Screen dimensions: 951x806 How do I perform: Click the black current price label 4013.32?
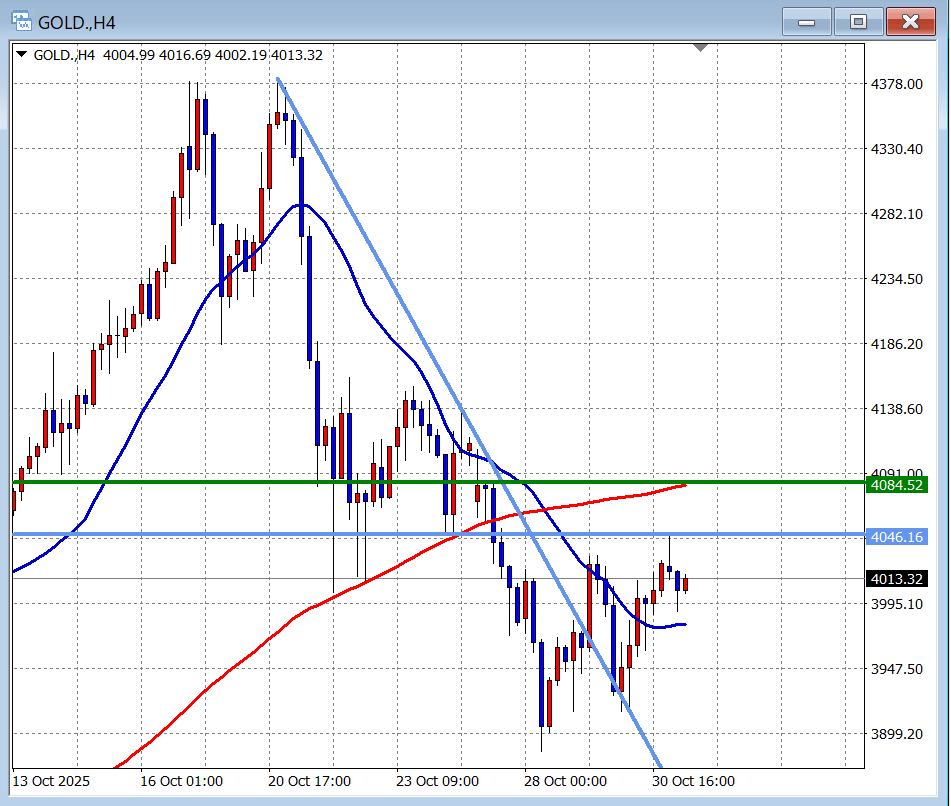896,579
